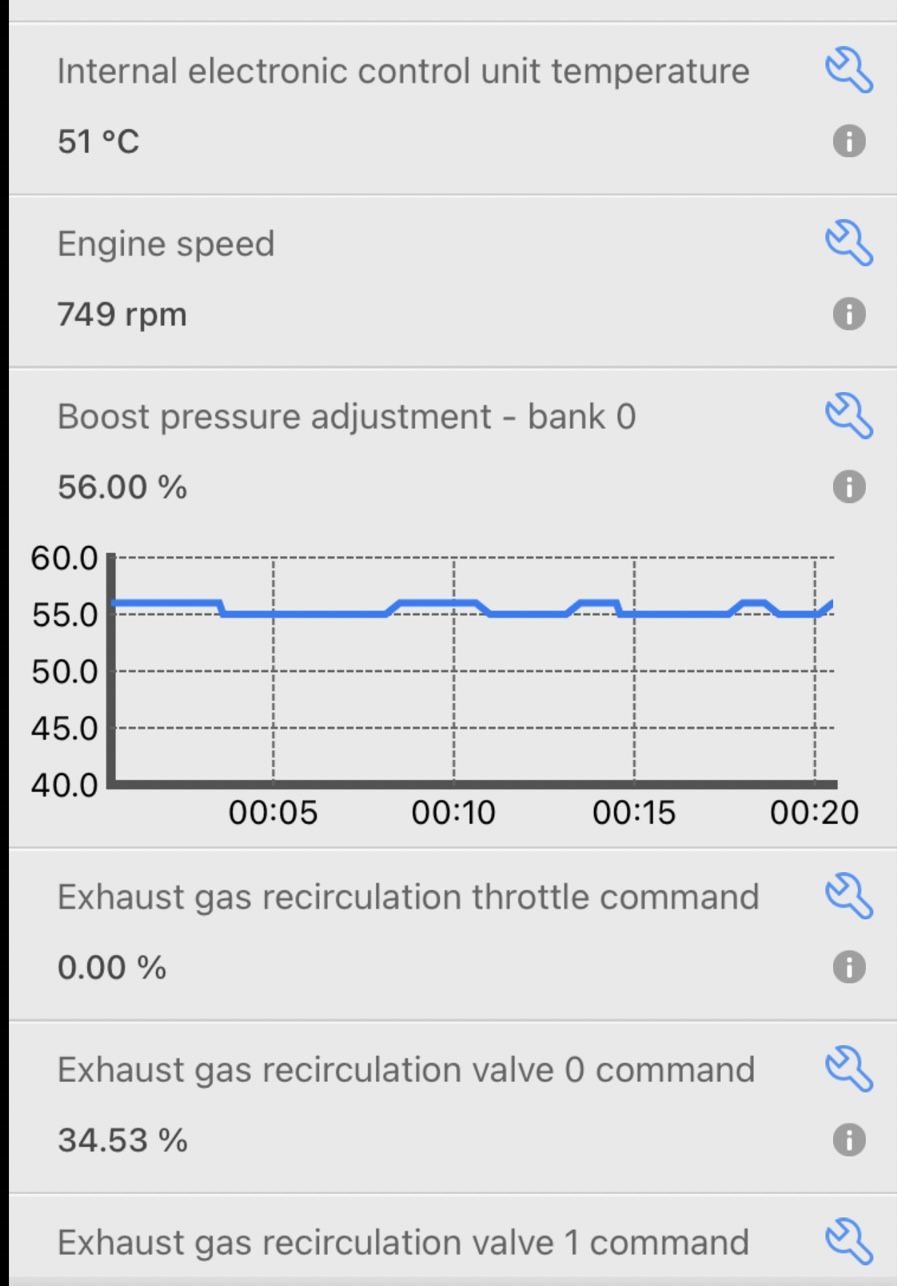Image resolution: width=897 pixels, height=1286 pixels.
Task: Expand the Exhaust gas recirculation valve 0 row
Action: click(453, 1106)
